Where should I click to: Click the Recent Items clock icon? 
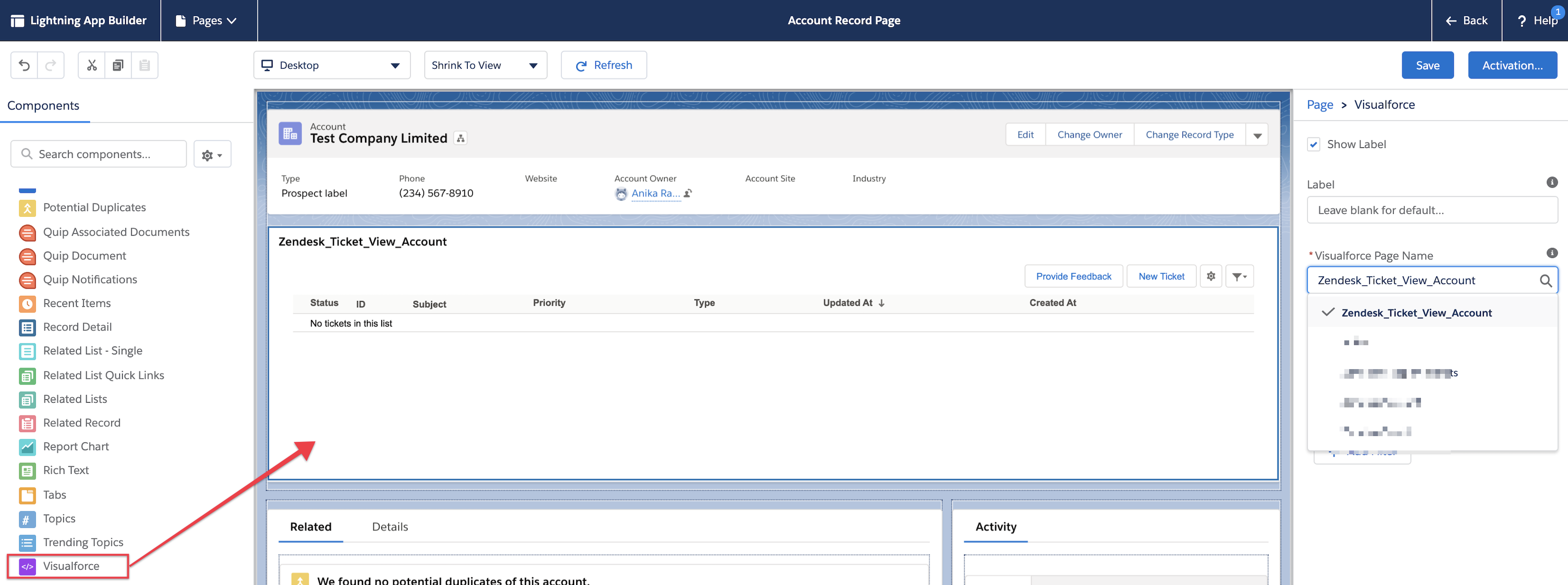click(27, 304)
